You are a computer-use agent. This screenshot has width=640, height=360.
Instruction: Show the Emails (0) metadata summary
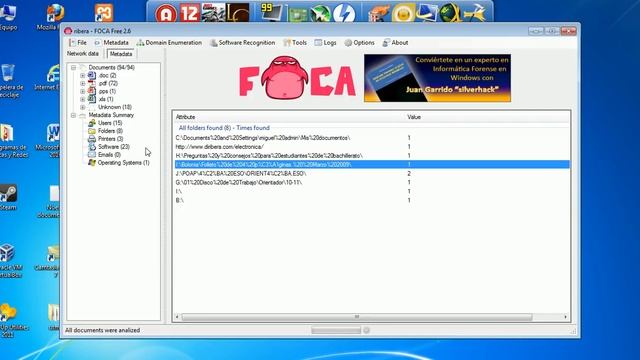pos(109,155)
